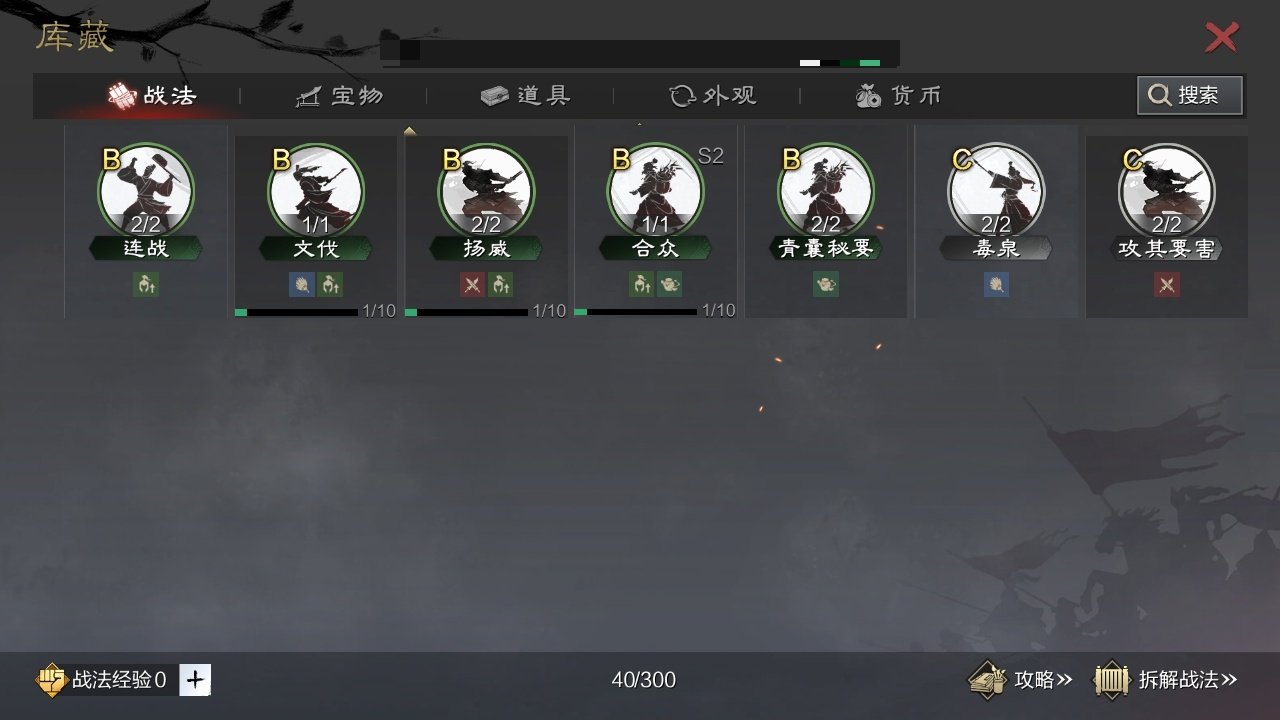Image resolution: width=1280 pixels, height=720 pixels.
Task: Click the 文伐 progress bar 1/10
Action: click(315, 311)
